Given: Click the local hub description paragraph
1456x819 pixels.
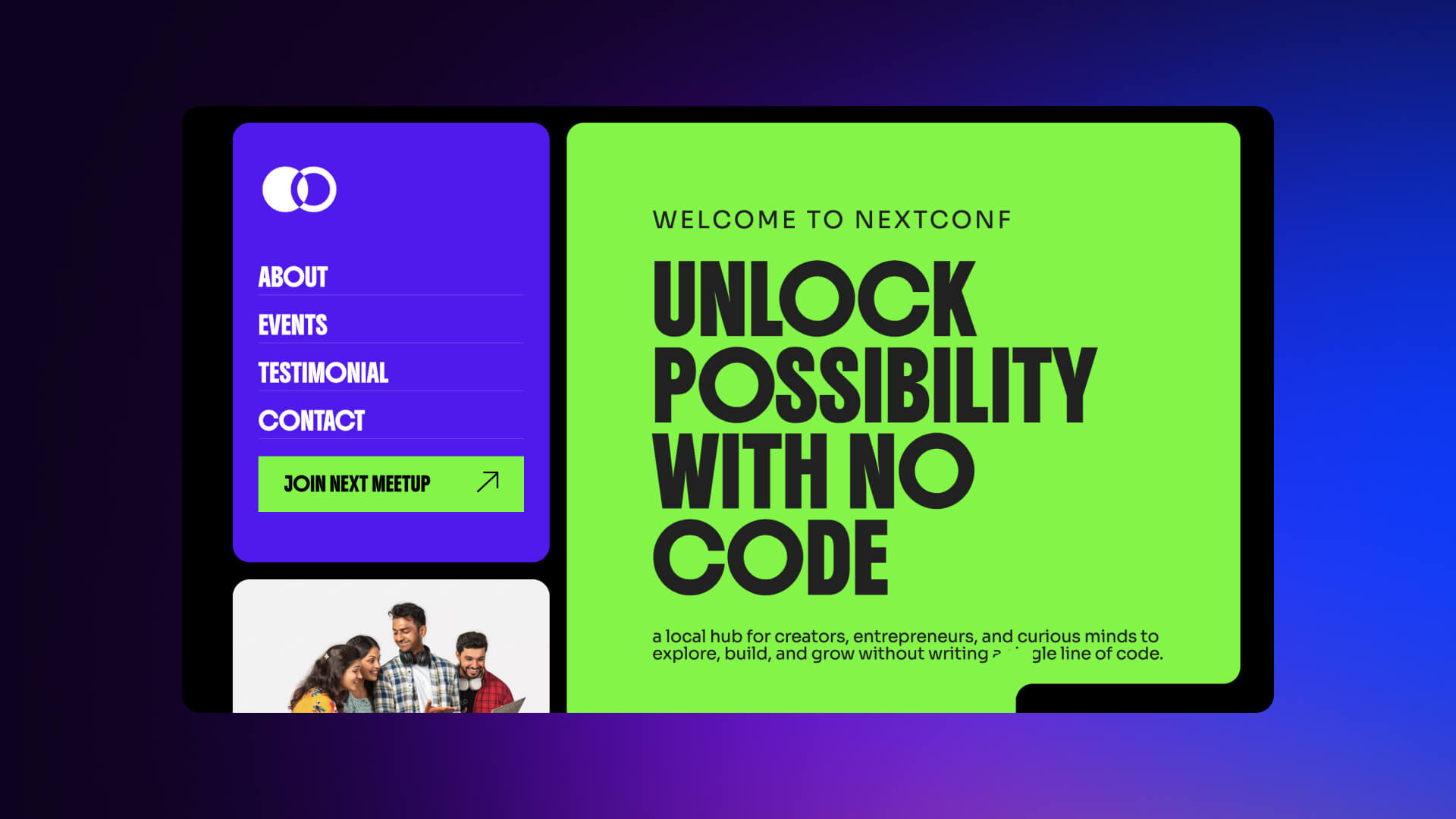Looking at the screenshot, I should 907,645.
